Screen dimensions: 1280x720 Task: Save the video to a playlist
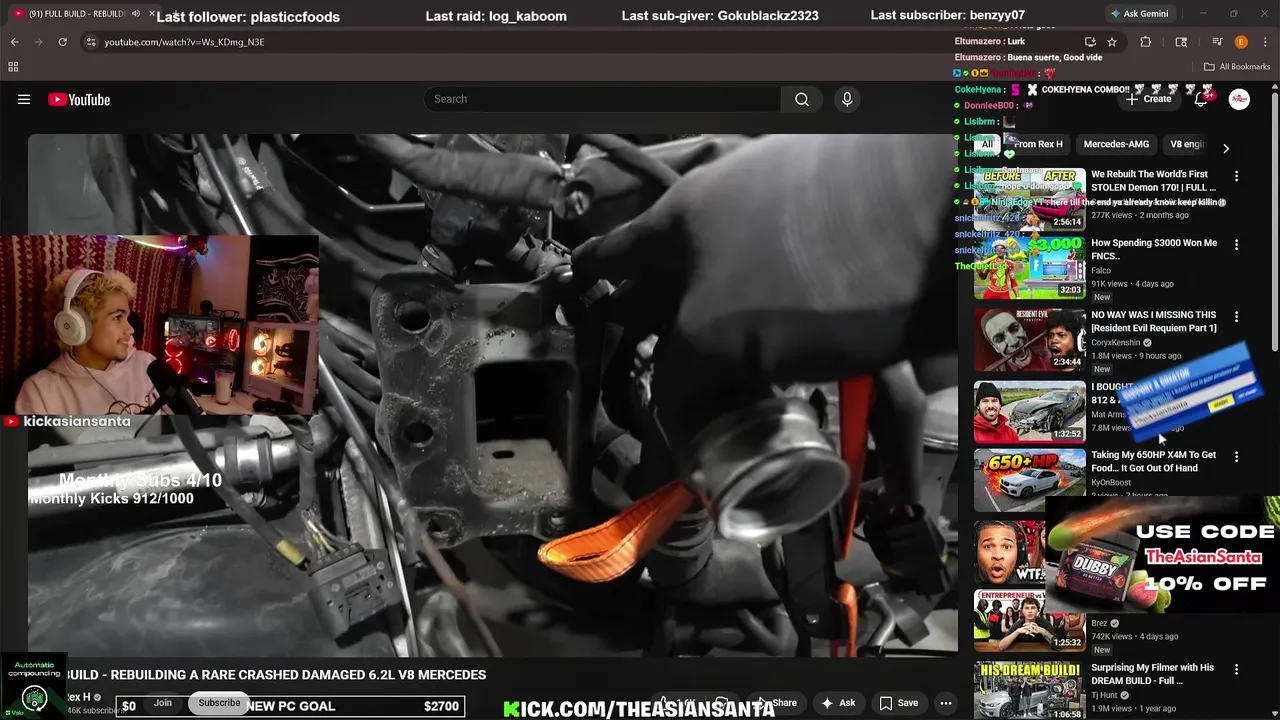coord(898,703)
